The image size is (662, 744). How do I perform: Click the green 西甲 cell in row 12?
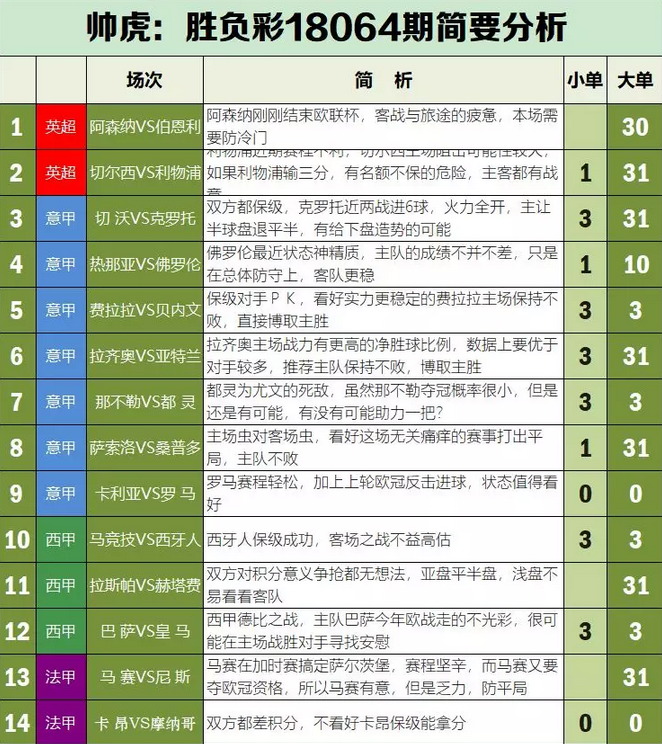[61, 632]
